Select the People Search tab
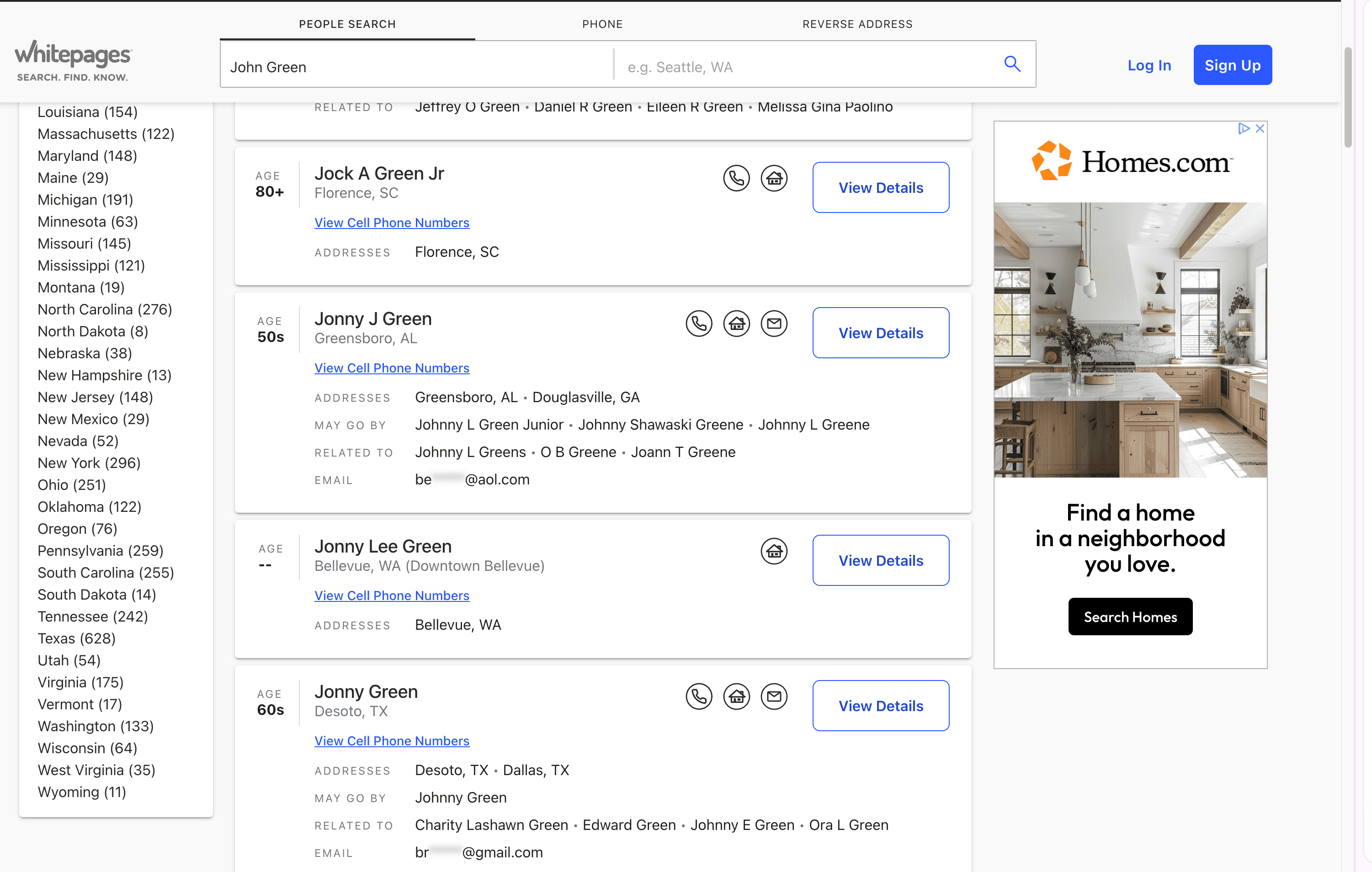This screenshot has height=872, width=1372. coord(347,24)
